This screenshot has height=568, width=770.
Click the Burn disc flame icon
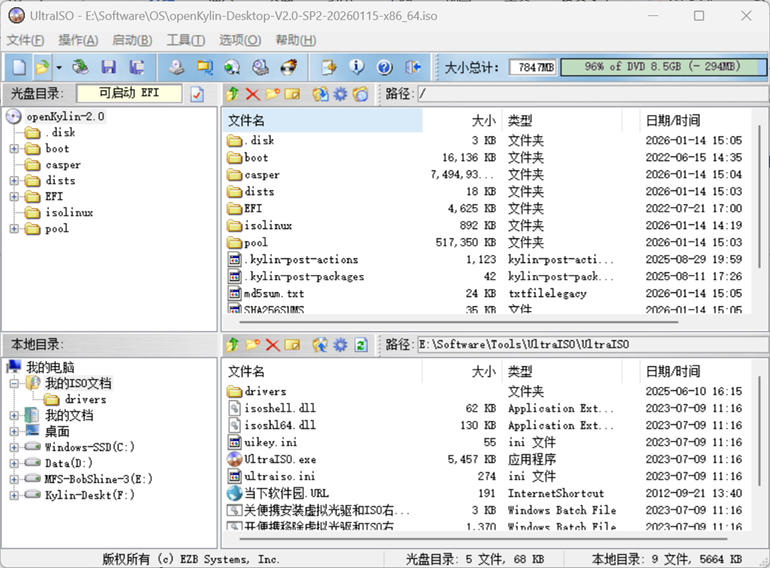[289, 67]
